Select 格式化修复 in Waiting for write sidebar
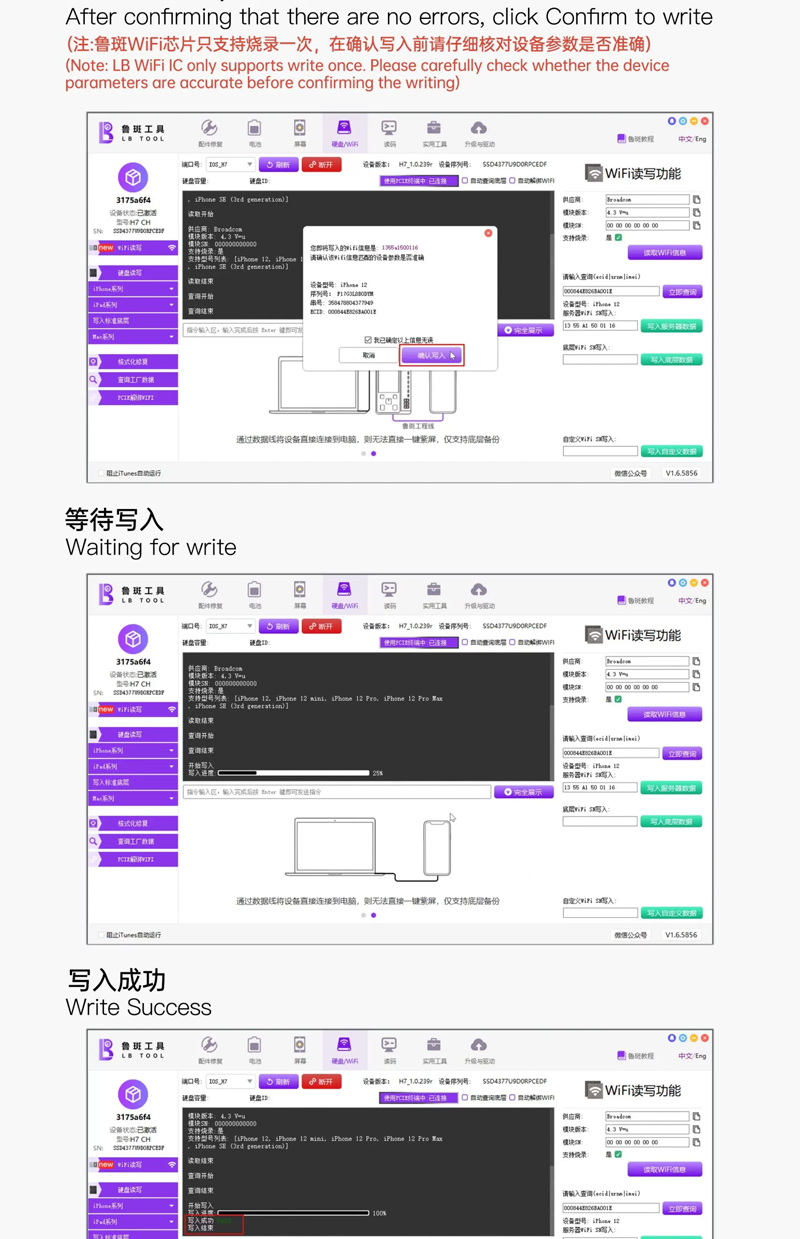This screenshot has height=1239, width=800. [133, 823]
